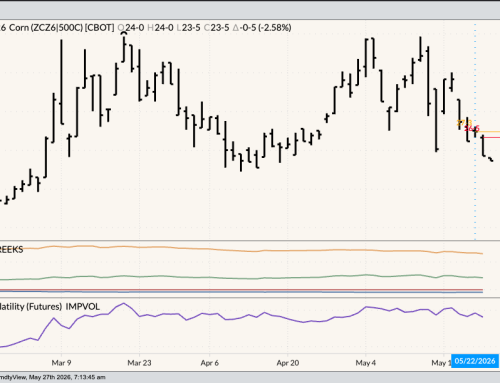Select the high value H 24-0
This screenshot has height=383, width=500.
click(160, 28)
